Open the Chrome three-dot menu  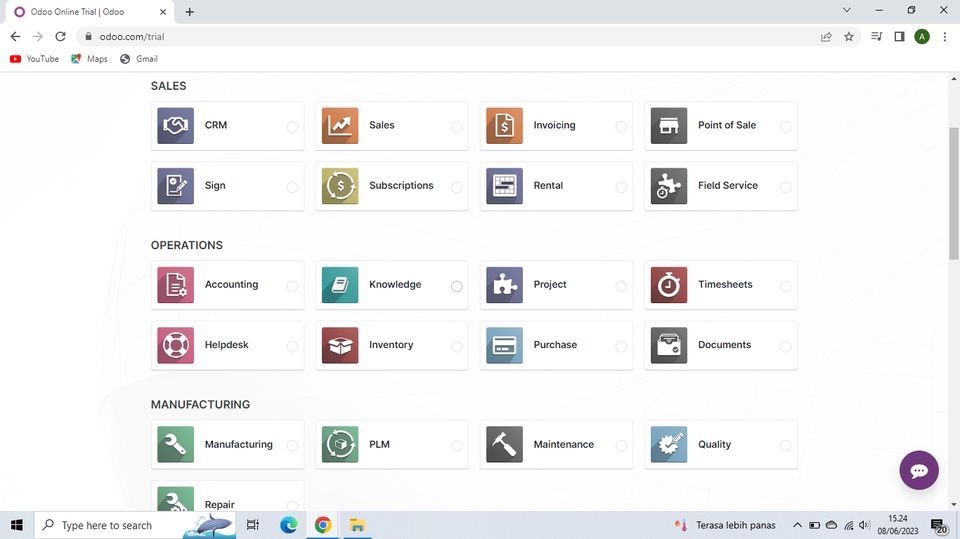click(x=945, y=37)
